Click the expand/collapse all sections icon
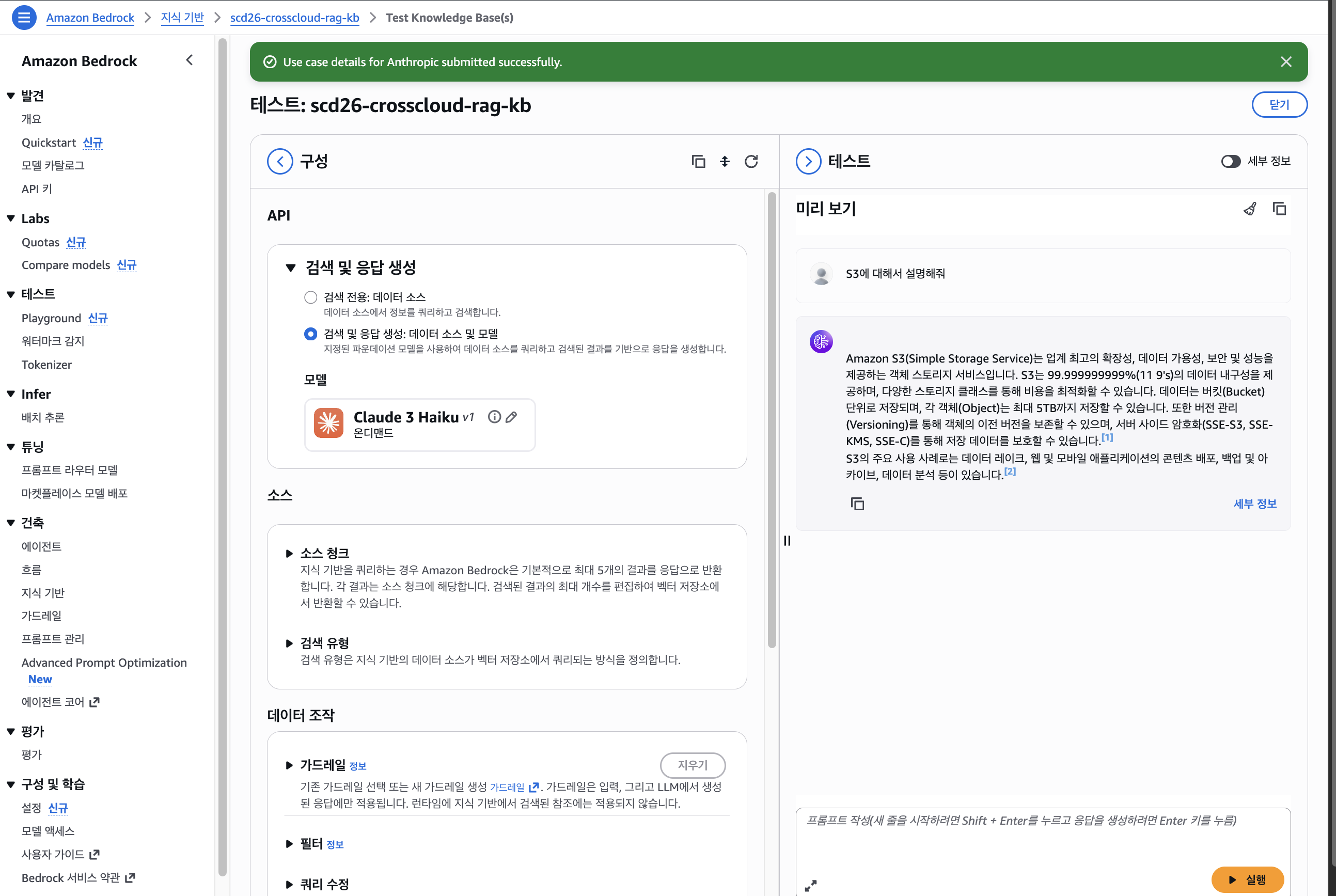 [725, 162]
